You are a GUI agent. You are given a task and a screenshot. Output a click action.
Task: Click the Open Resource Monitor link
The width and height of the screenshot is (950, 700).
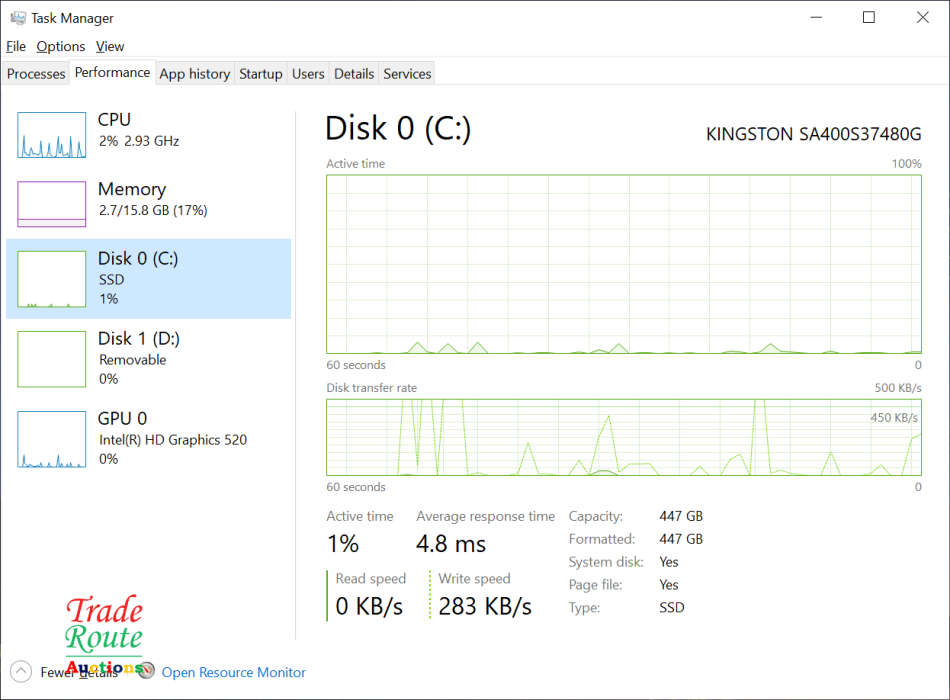click(234, 673)
